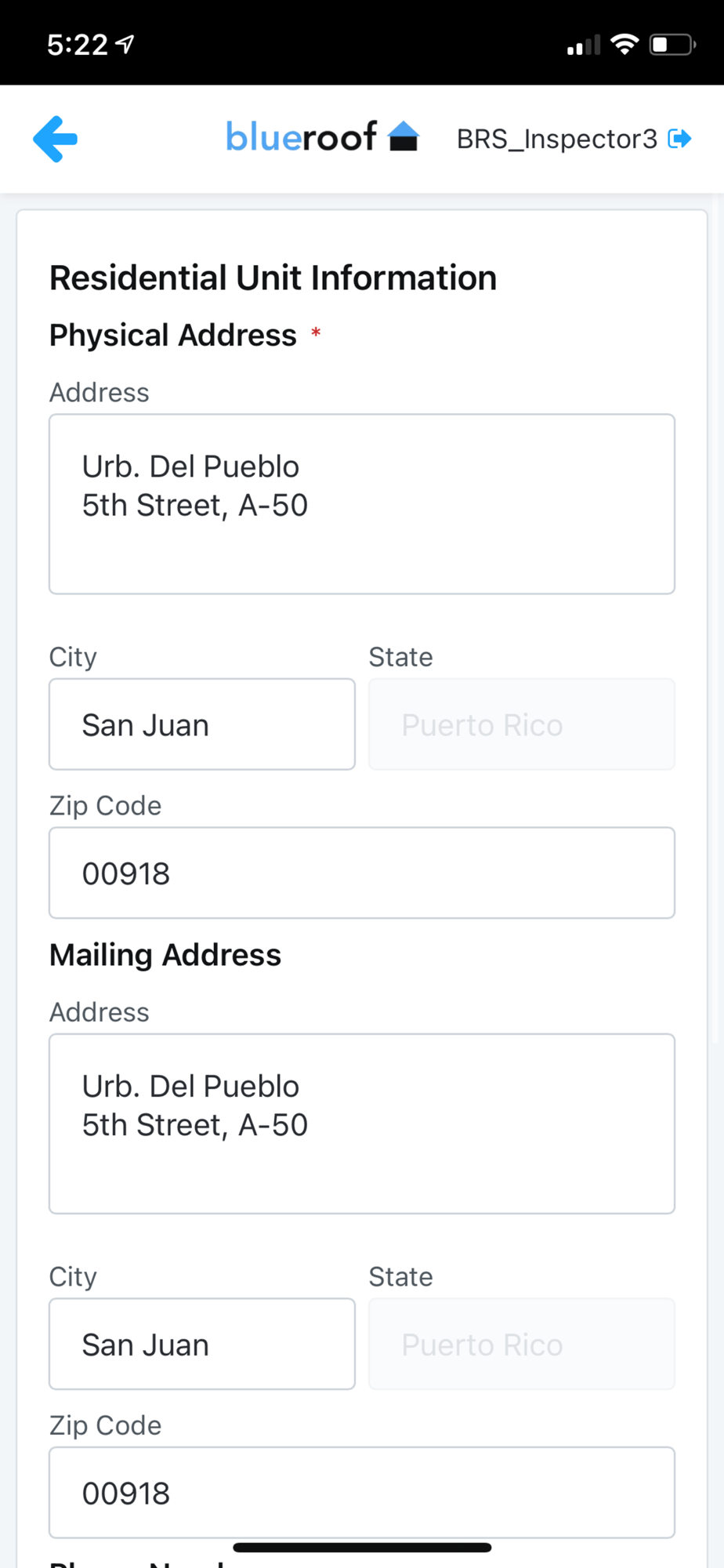Image resolution: width=724 pixels, height=1568 pixels.
Task: Tap the blueroof house logo icon
Action: (x=404, y=136)
